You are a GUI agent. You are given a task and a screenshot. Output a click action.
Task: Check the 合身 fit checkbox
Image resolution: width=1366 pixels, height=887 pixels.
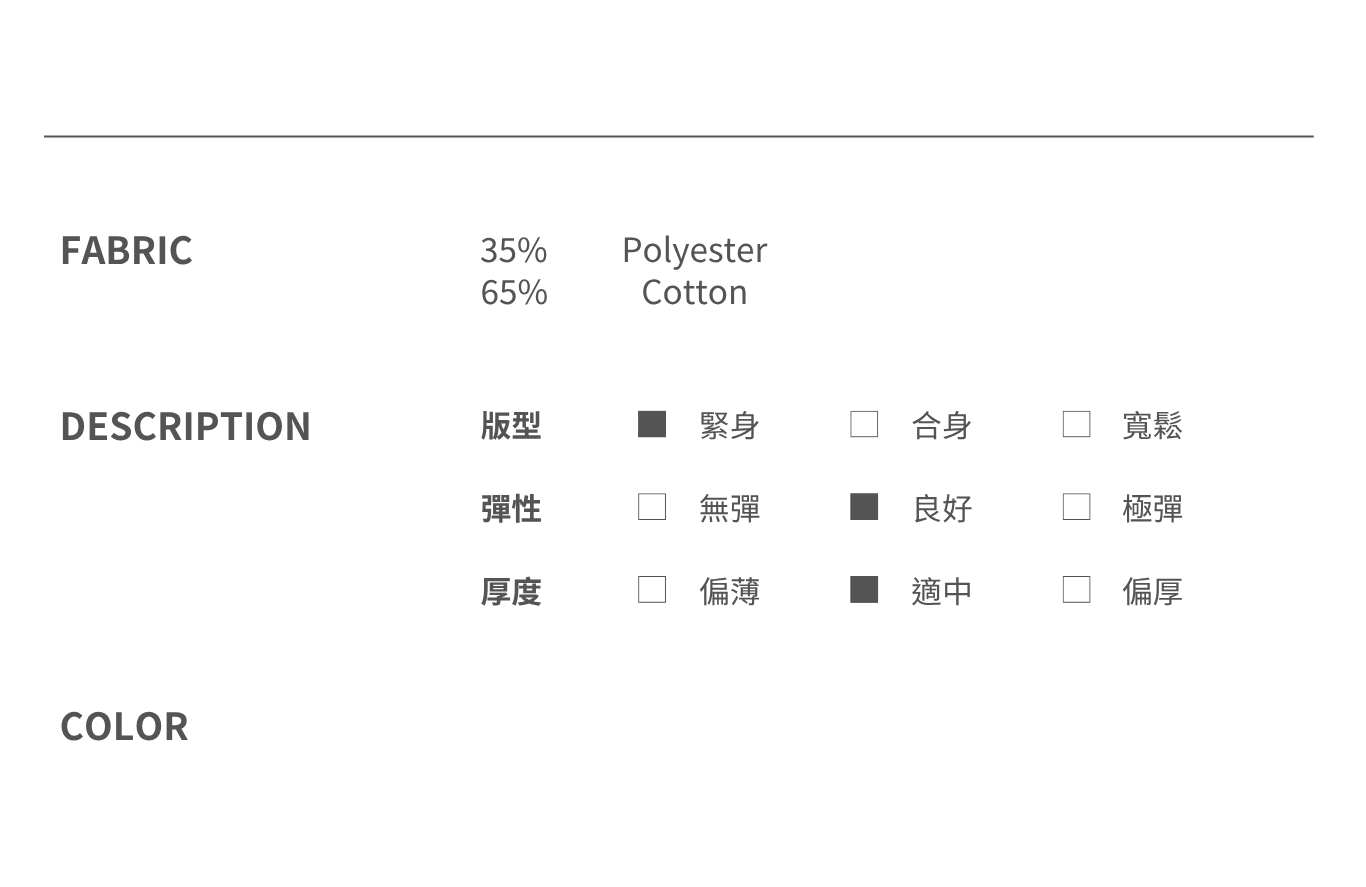click(x=864, y=424)
